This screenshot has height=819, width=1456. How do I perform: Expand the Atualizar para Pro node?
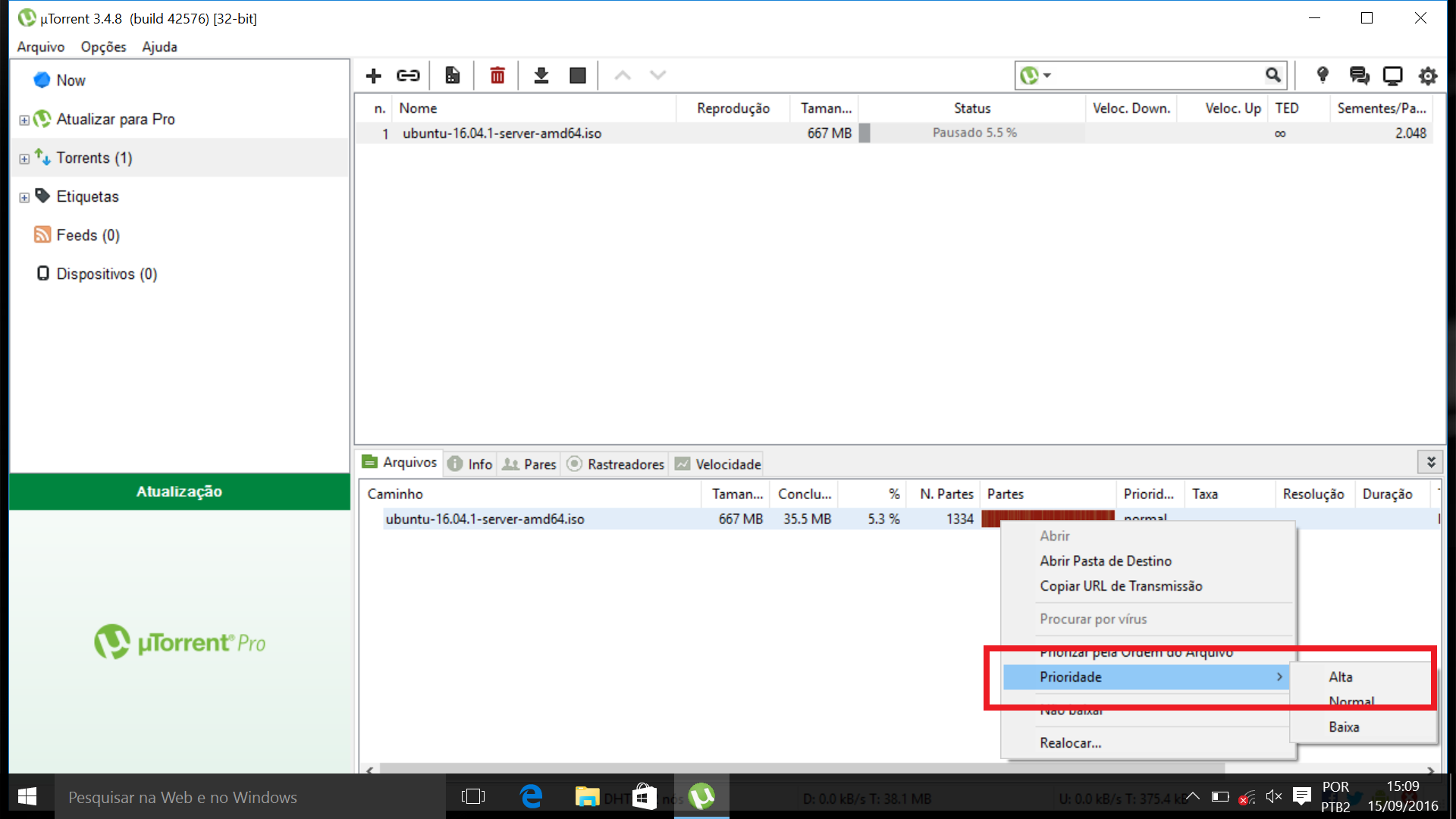tap(24, 120)
